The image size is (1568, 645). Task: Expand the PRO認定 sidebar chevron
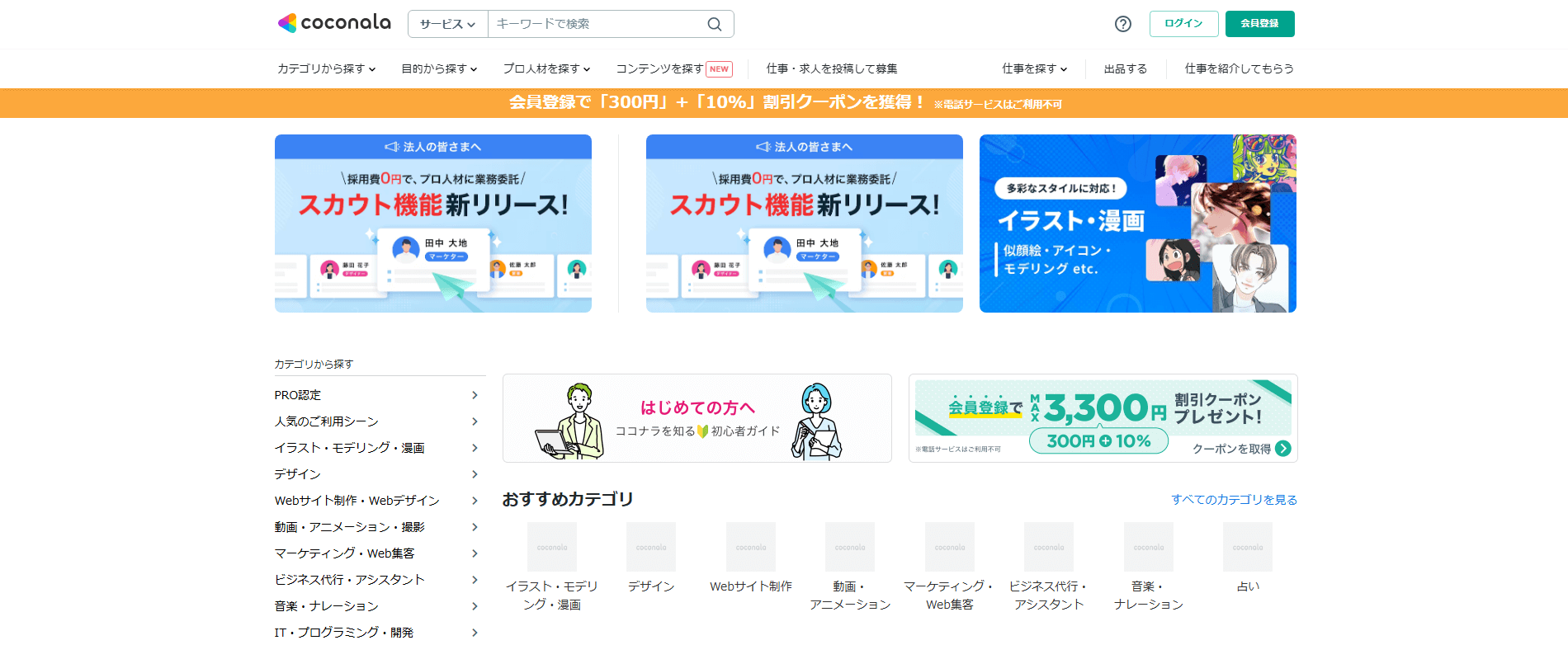pyautogui.click(x=475, y=395)
